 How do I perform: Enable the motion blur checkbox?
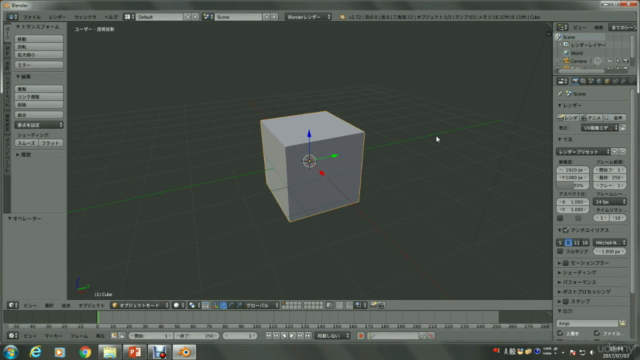click(566, 263)
